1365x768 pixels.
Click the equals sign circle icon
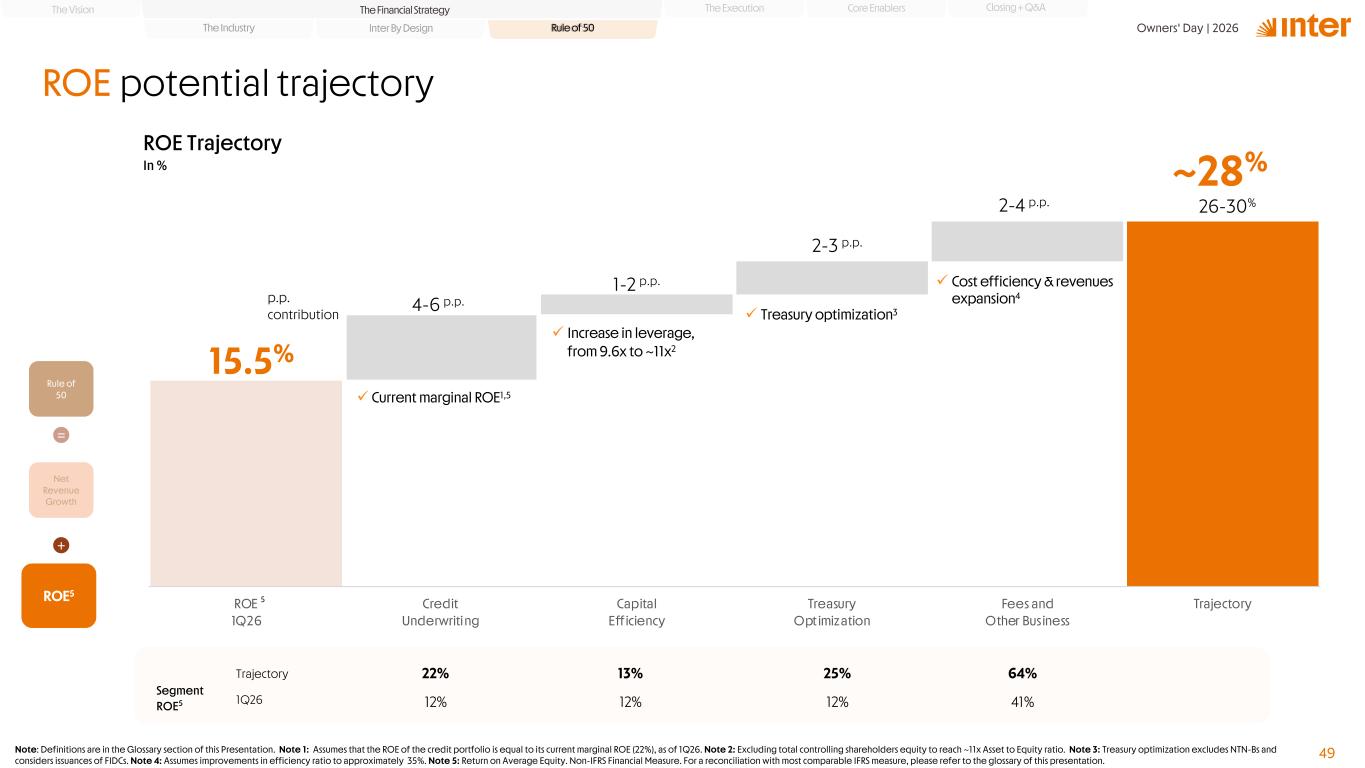coord(61,436)
